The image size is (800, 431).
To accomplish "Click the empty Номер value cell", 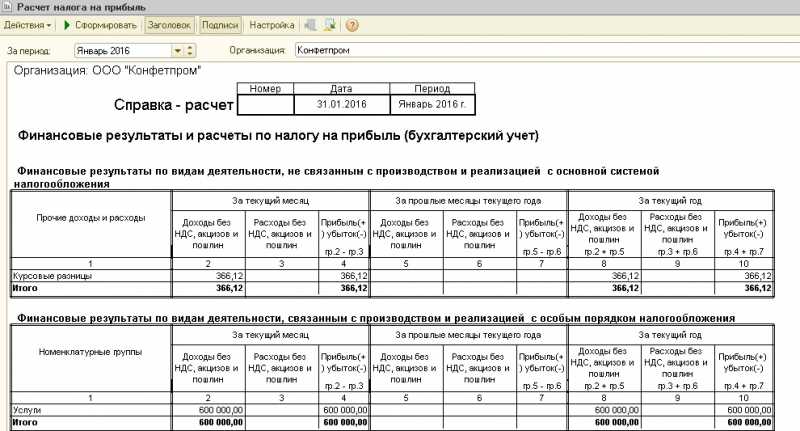I will (x=265, y=104).
